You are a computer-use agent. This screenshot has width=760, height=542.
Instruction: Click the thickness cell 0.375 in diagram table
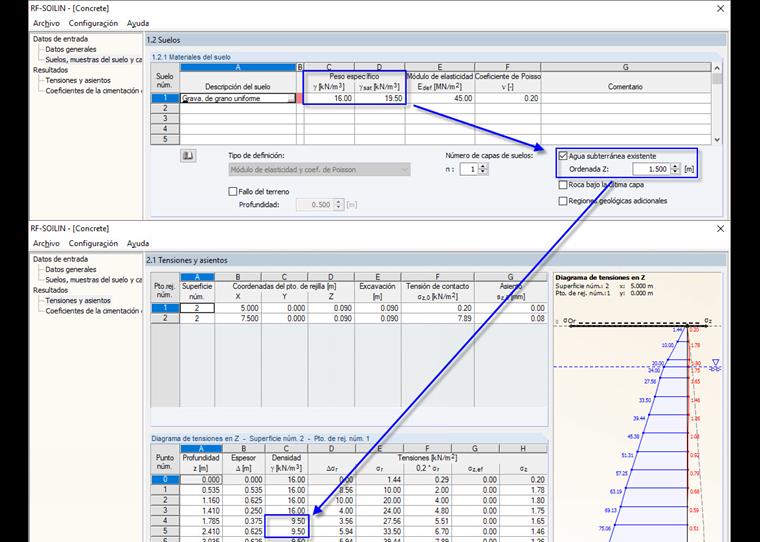pos(243,521)
